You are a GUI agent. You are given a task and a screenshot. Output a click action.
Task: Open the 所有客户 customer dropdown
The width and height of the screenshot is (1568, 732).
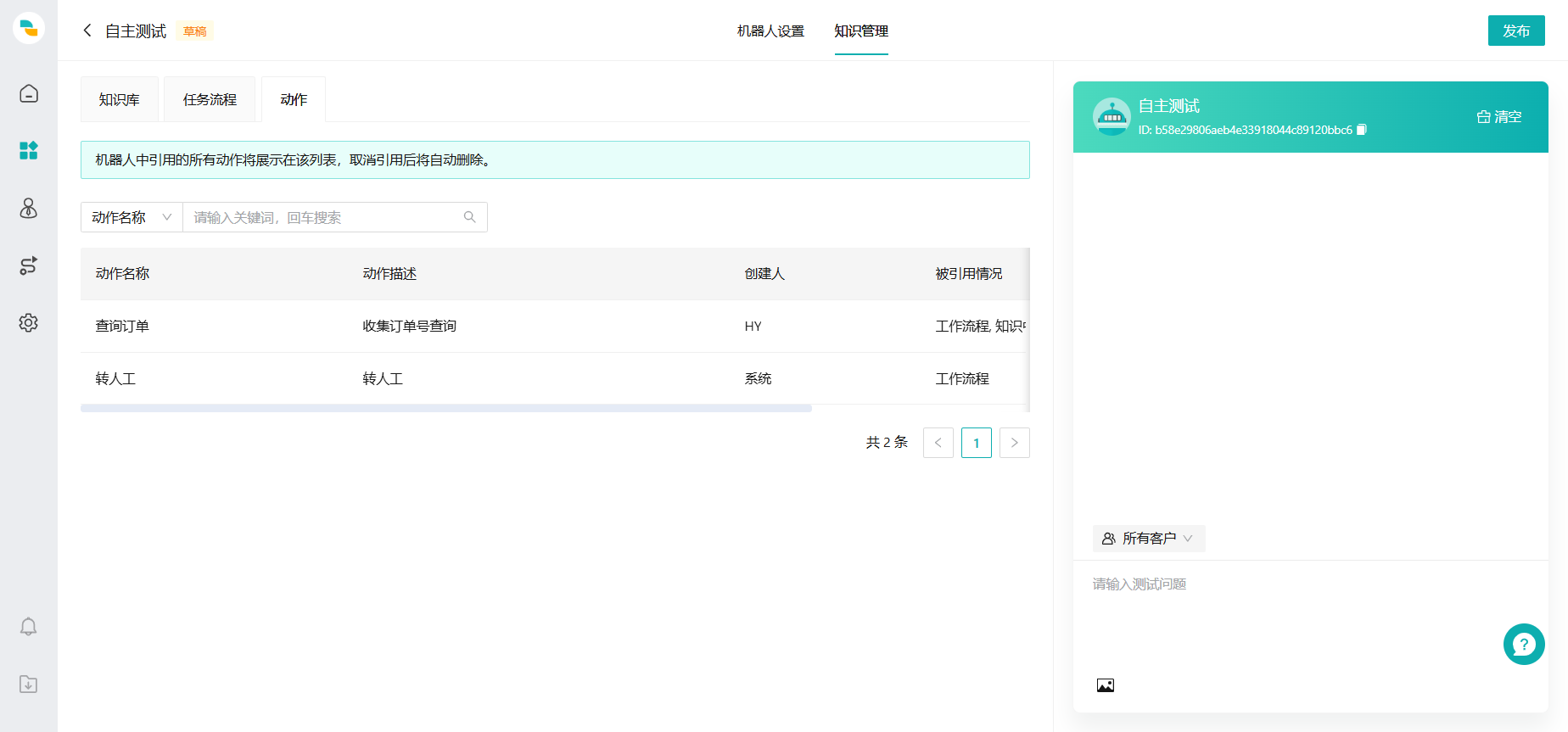click(x=1148, y=539)
